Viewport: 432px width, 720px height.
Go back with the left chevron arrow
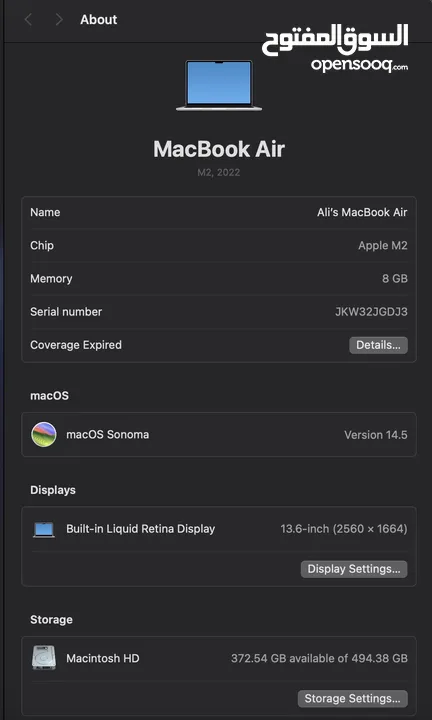tap(28, 20)
